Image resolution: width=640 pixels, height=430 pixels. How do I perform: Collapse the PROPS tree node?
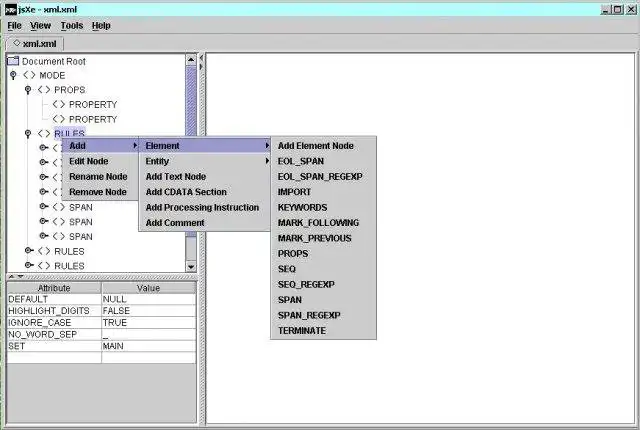click(x=28, y=90)
